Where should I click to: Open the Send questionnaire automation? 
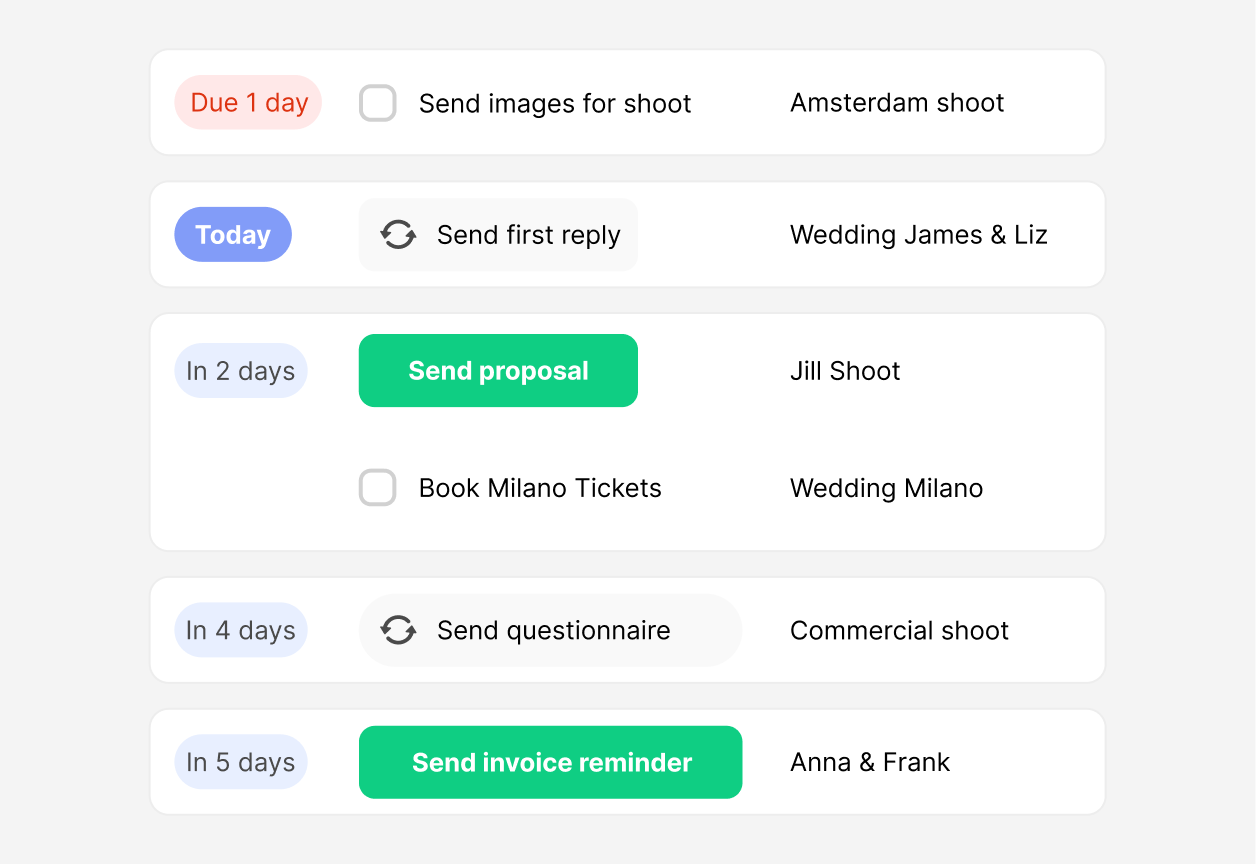coord(550,630)
